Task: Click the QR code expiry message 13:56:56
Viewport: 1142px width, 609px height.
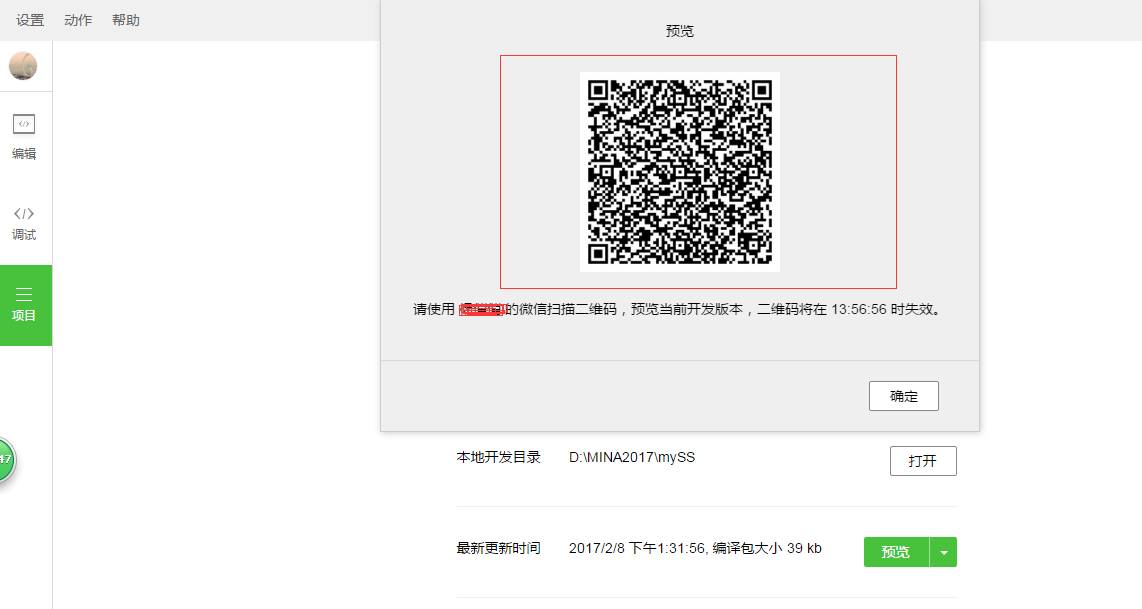Action: coord(859,310)
